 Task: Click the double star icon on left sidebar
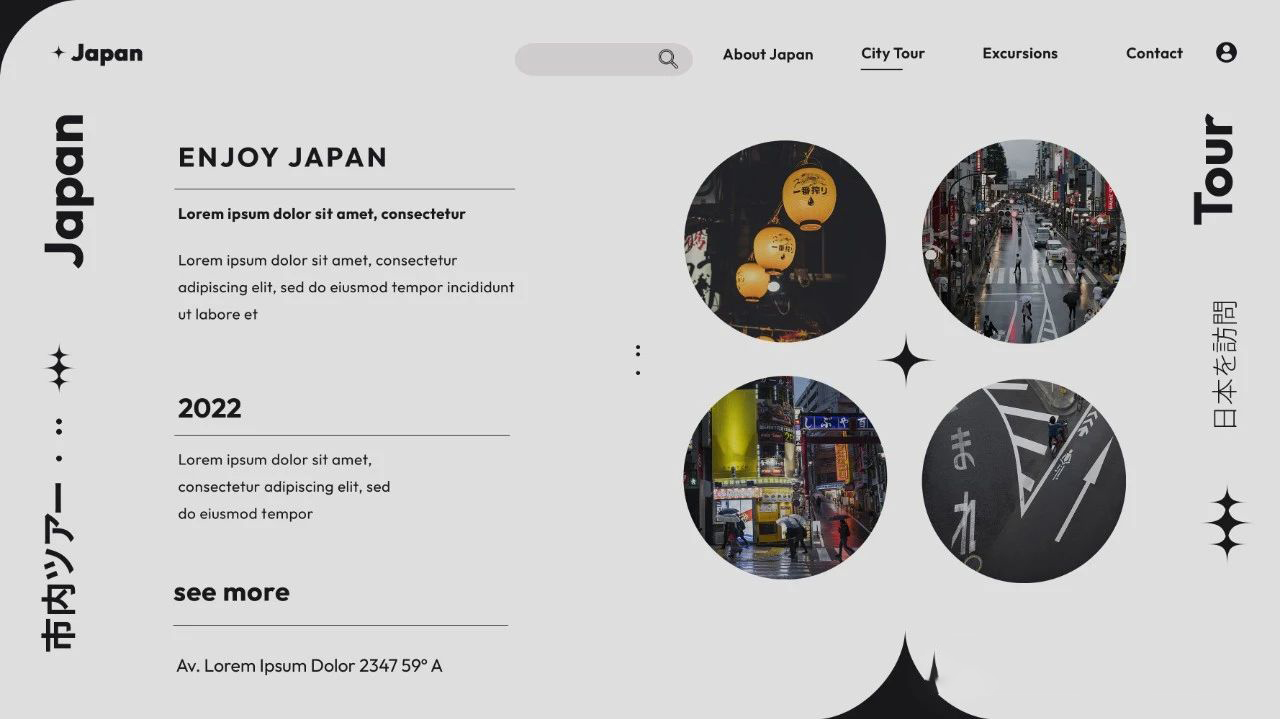pos(59,368)
